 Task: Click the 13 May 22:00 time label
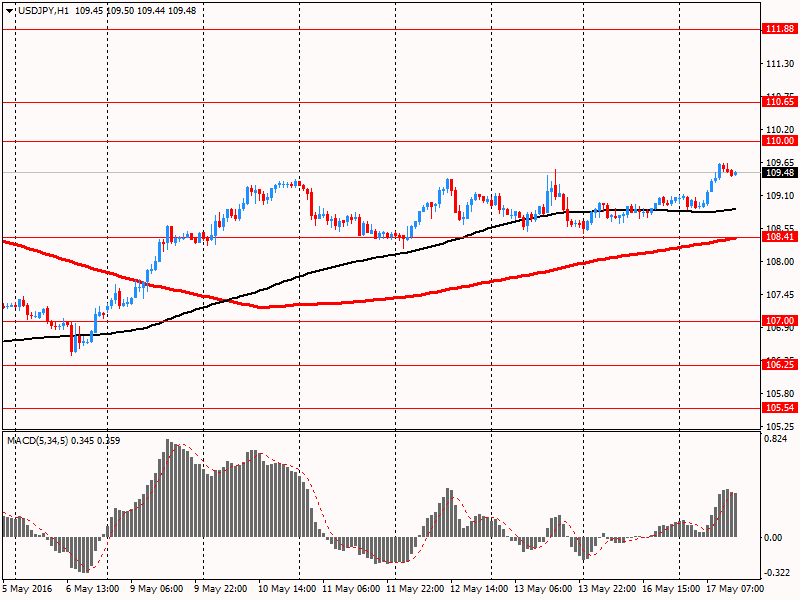click(607, 589)
